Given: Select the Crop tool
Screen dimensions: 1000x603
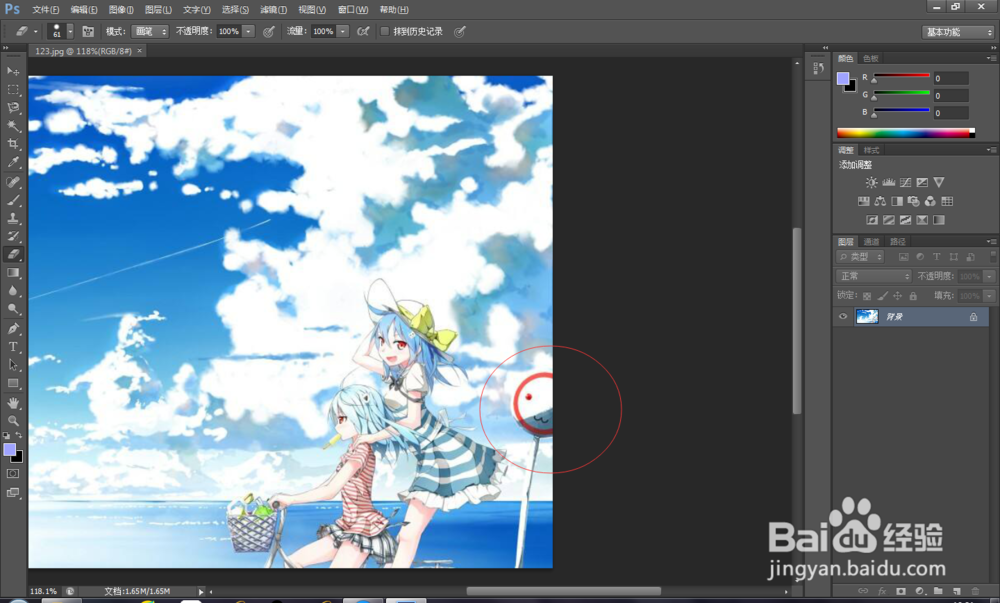Looking at the screenshot, I should [13, 143].
